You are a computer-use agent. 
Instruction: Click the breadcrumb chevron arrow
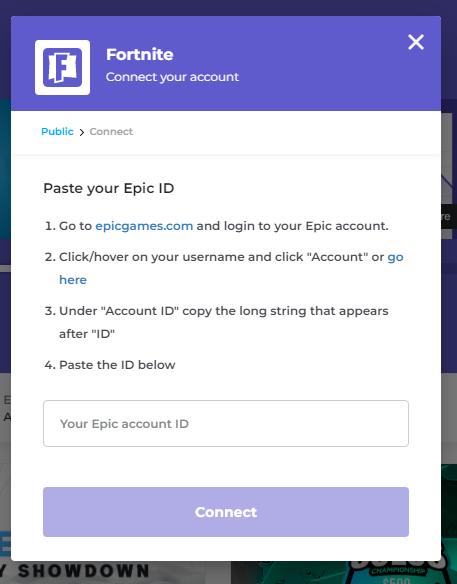tap(82, 132)
